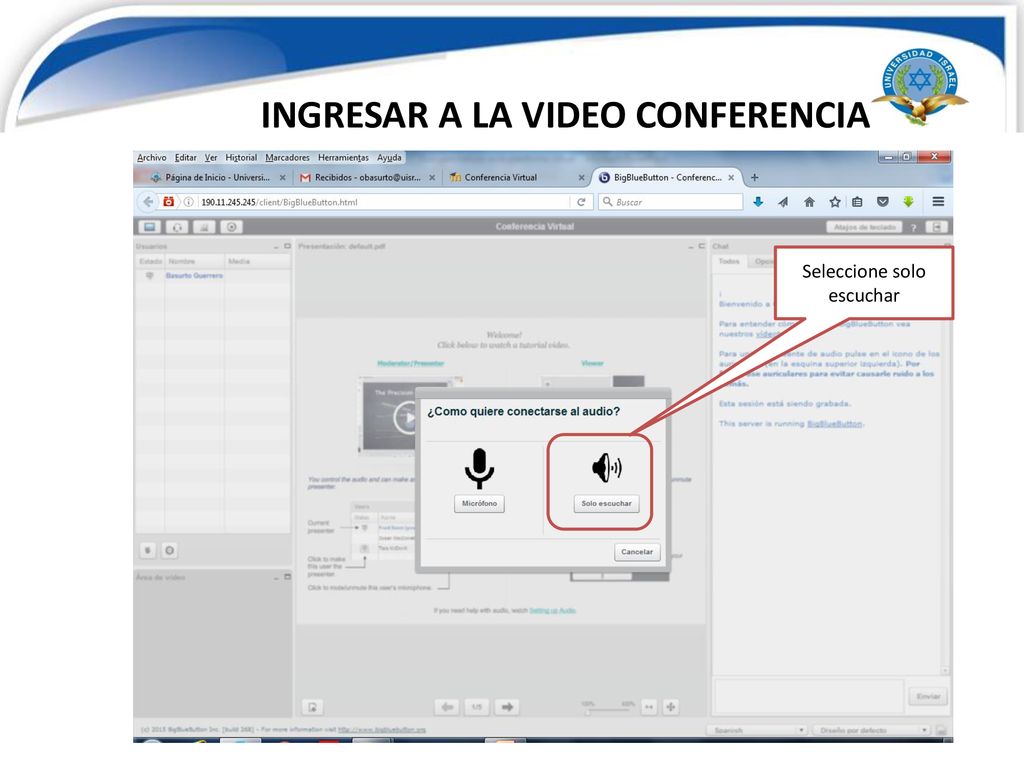Maximize the Usuarios panel
1024x768 pixels.
tap(287, 246)
